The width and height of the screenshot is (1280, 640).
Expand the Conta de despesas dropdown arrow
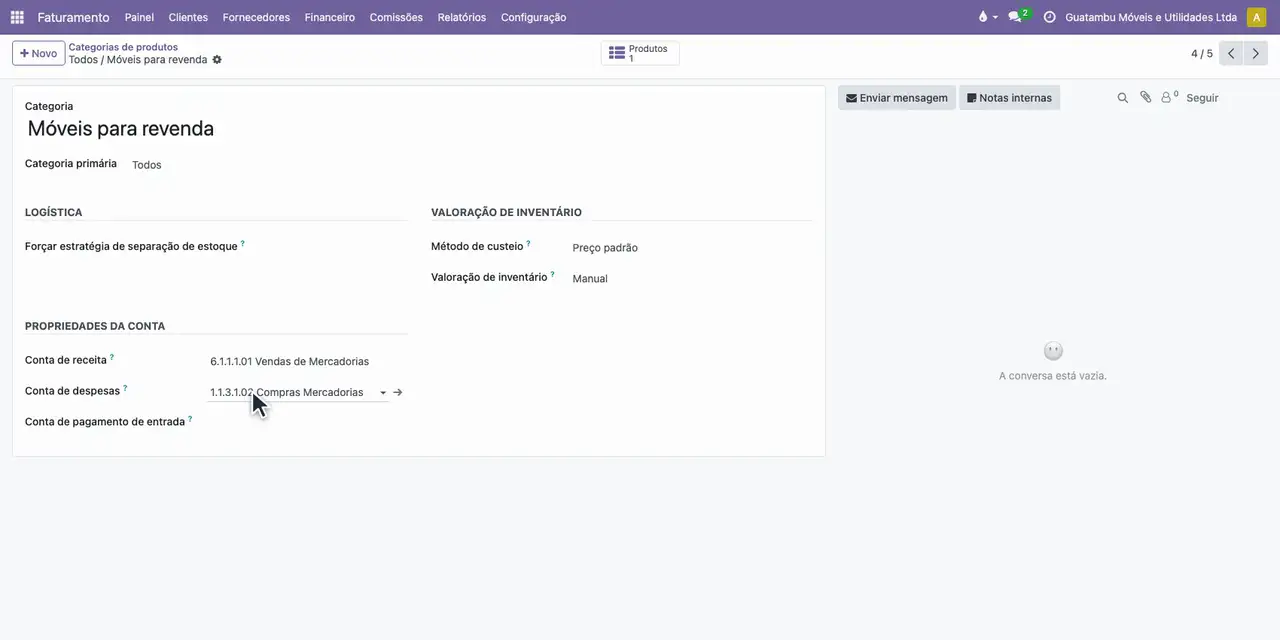point(383,393)
